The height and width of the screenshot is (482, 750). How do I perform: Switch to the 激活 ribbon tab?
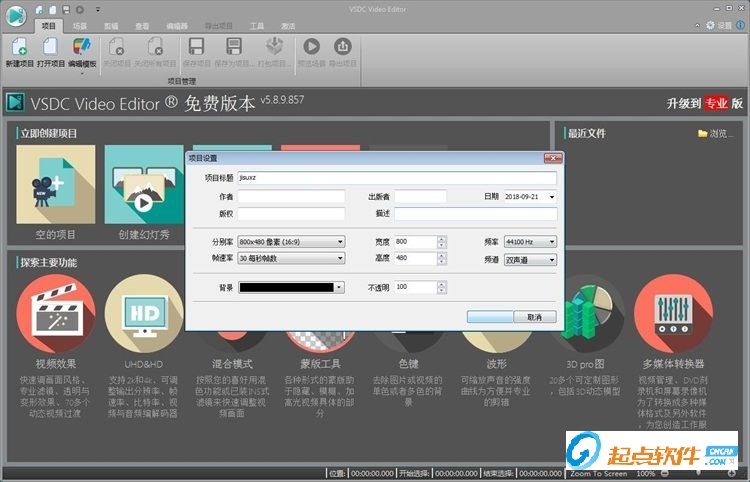(288, 26)
